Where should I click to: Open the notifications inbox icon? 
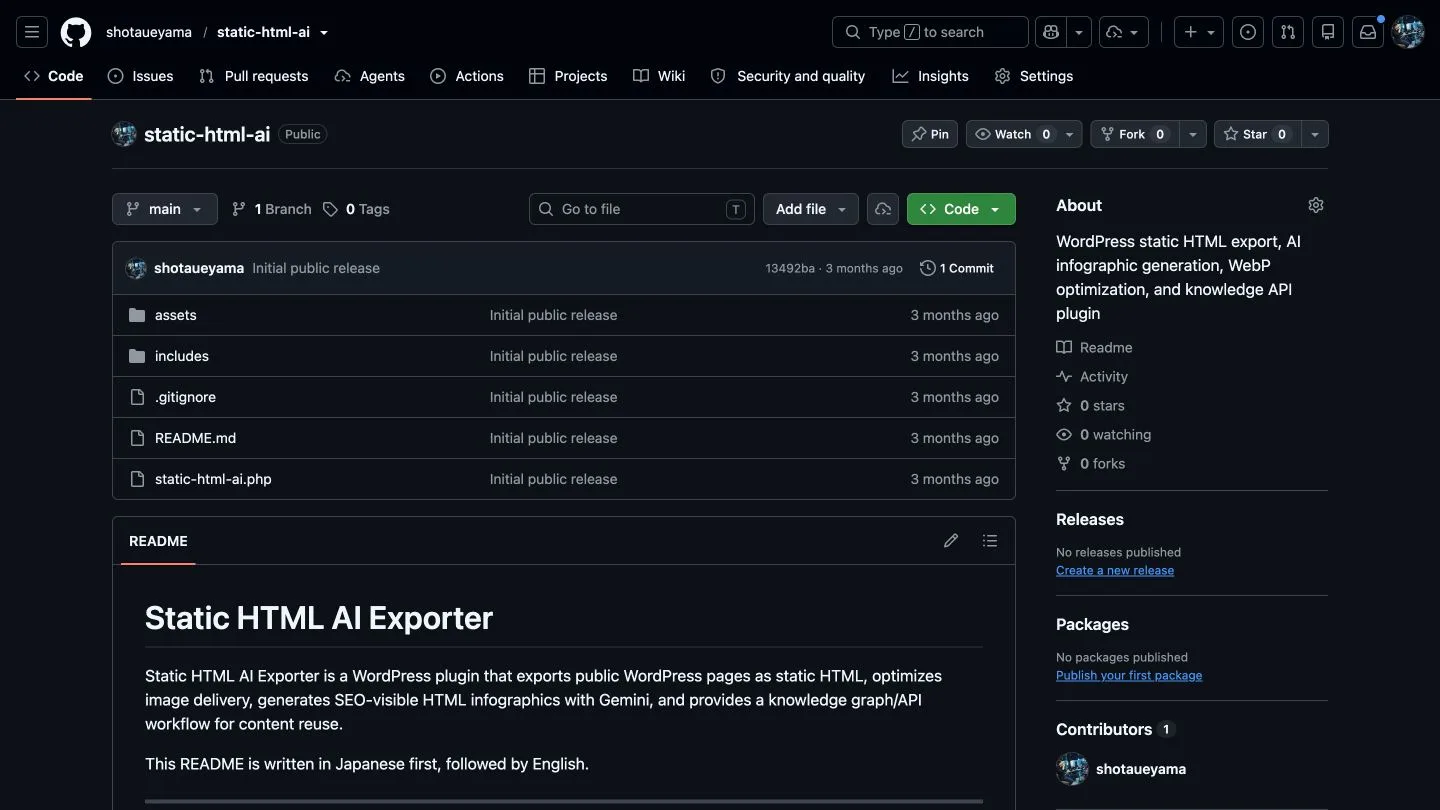coord(1368,32)
